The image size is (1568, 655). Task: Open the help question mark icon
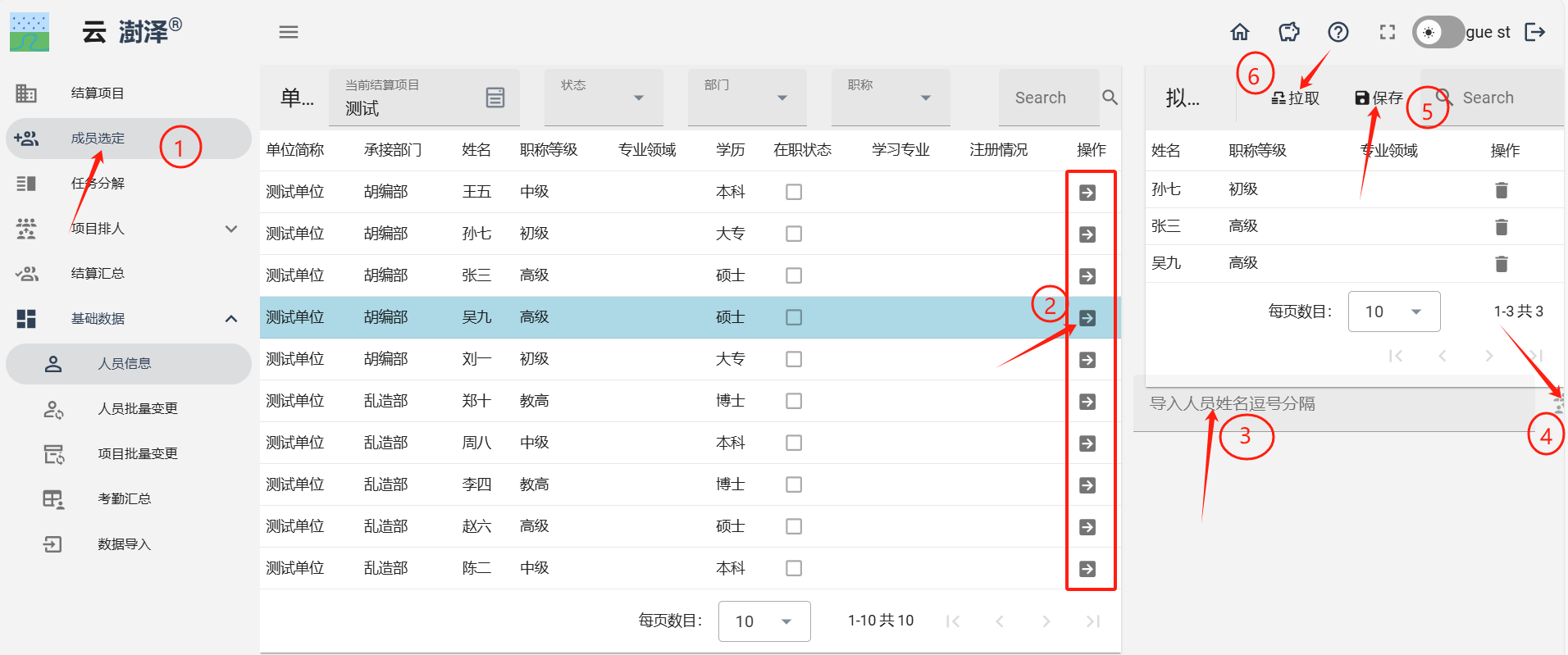[1338, 32]
